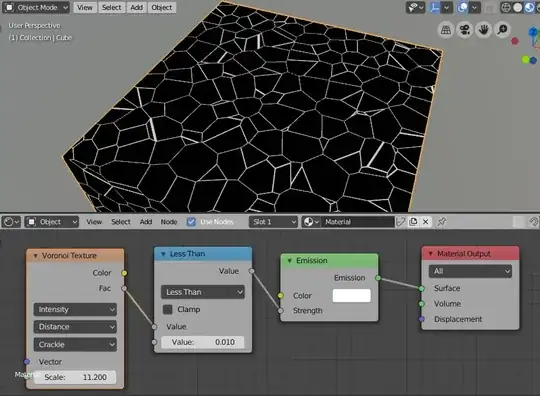
Task: Collapse the Less Than node
Action: click(x=163, y=254)
